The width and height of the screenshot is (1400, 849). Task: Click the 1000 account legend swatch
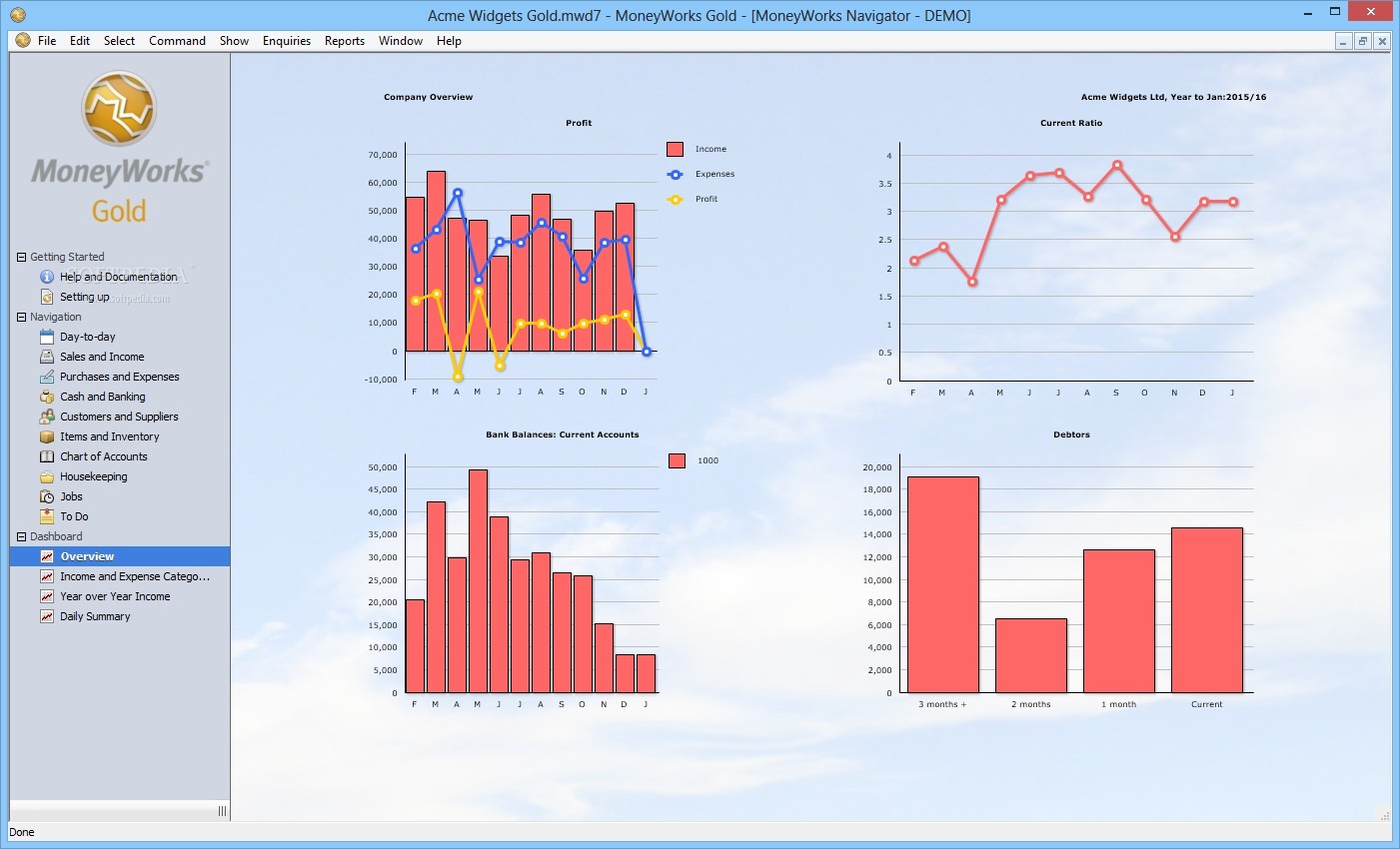[677, 460]
